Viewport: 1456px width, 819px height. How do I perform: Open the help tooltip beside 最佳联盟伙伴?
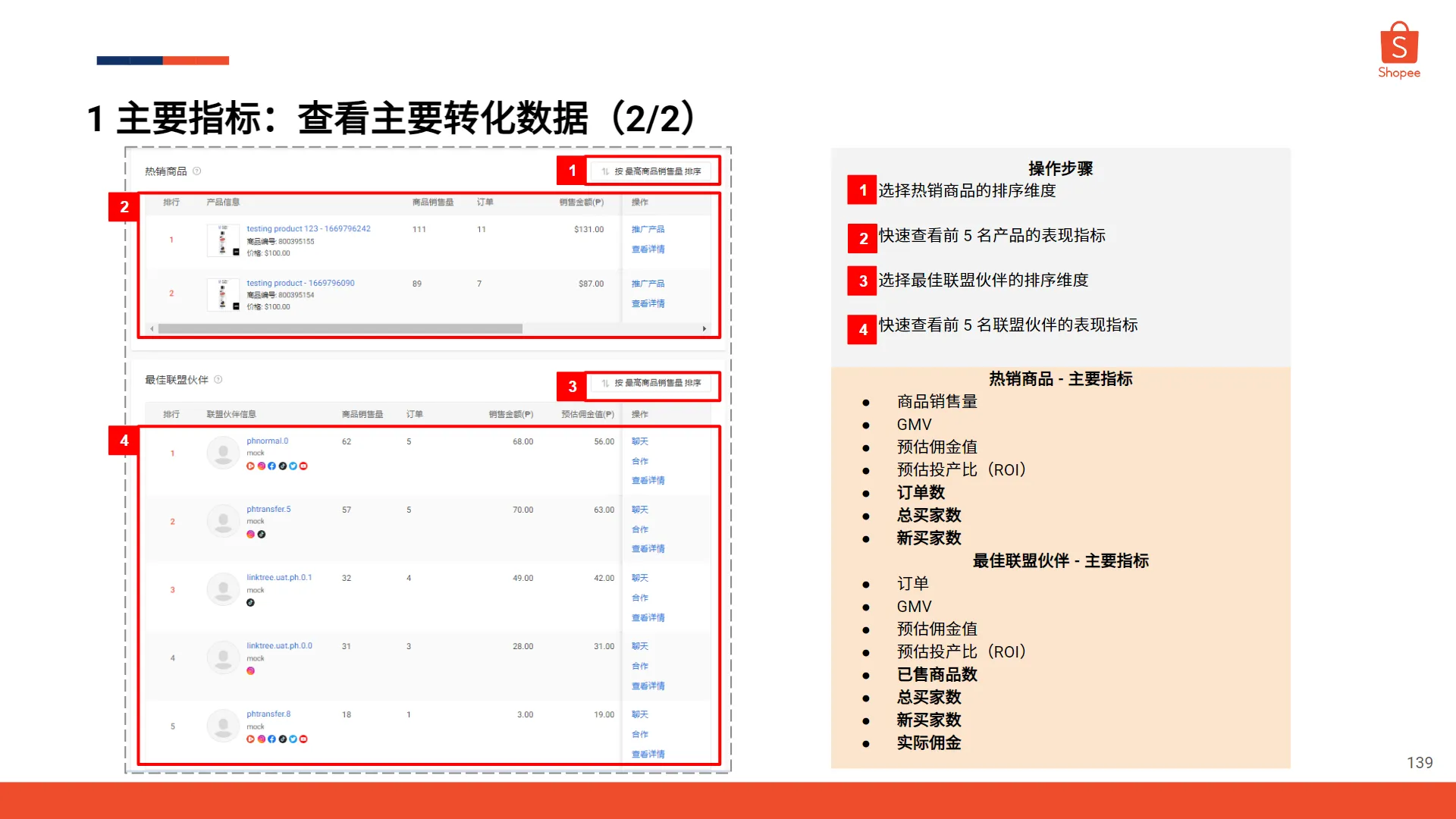point(219,380)
